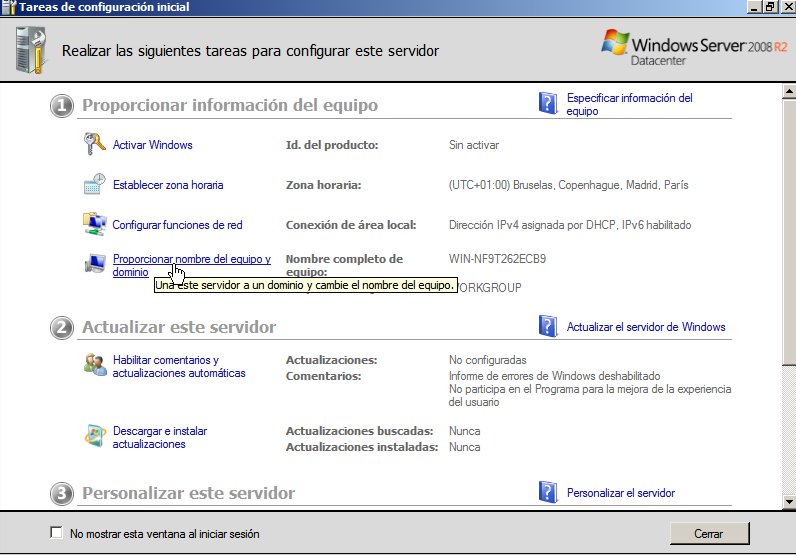
Task: Open Establecer zona horaria link
Action: coord(168,185)
